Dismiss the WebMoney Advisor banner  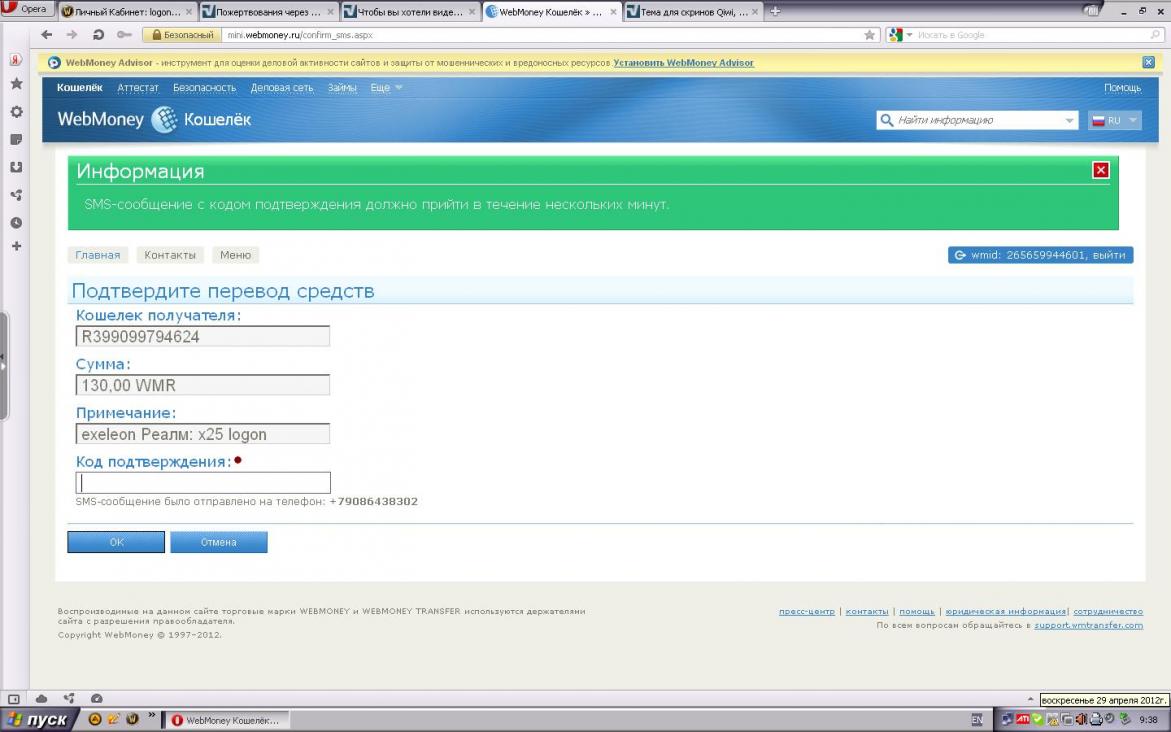[1148, 62]
